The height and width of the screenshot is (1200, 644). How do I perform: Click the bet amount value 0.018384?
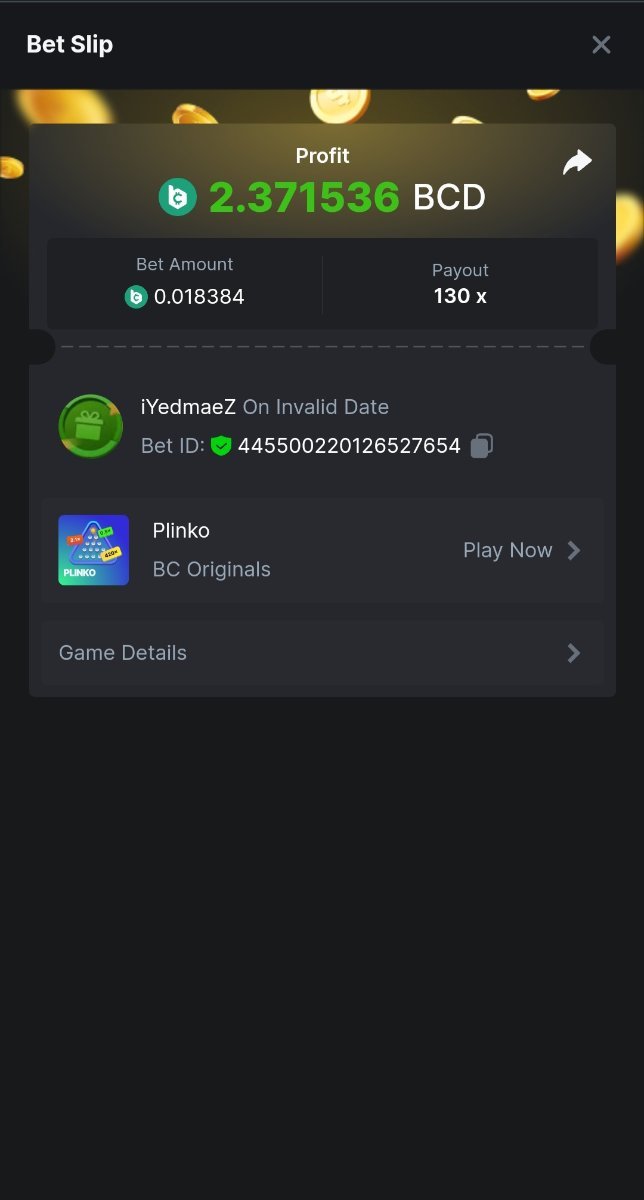(x=199, y=297)
